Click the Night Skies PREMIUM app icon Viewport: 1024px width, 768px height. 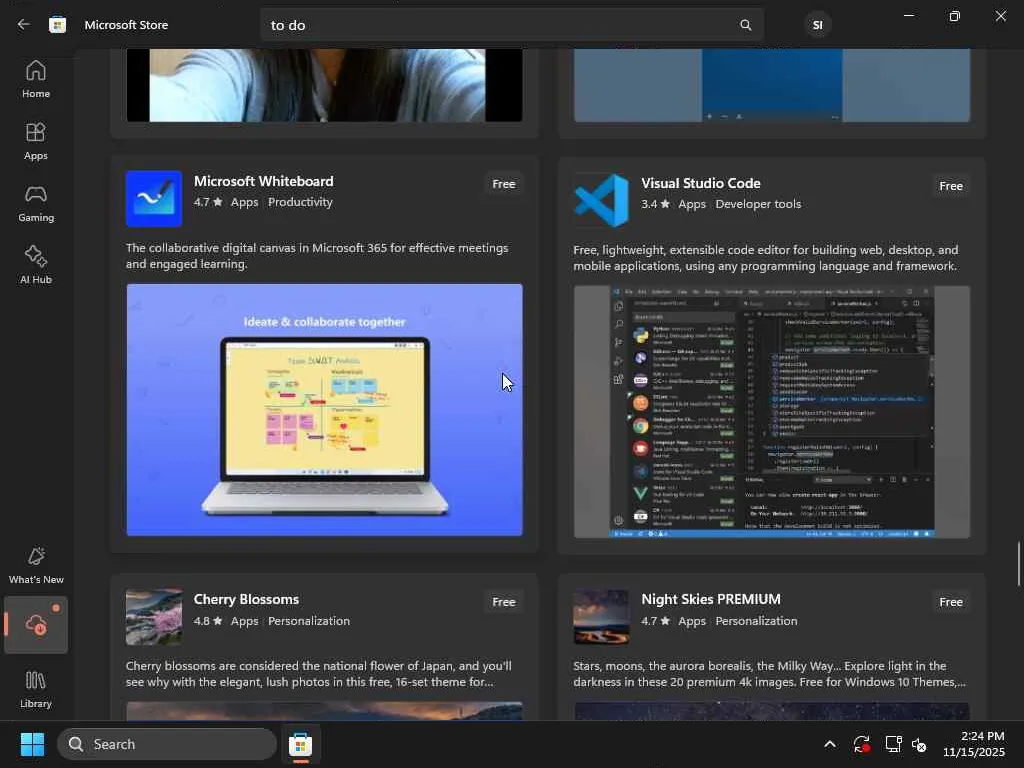pyautogui.click(x=601, y=616)
